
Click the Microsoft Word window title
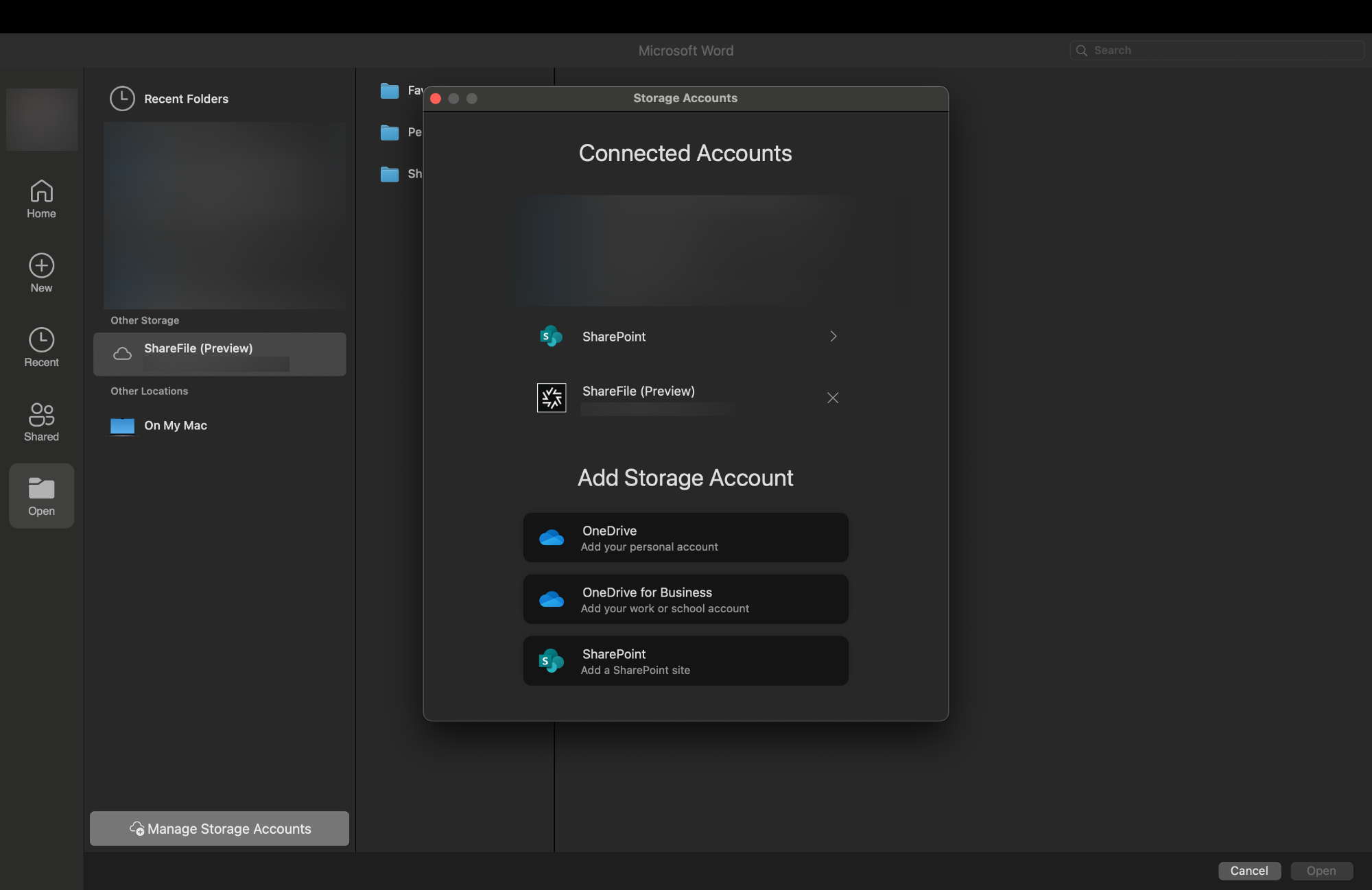(x=686, y=51)
